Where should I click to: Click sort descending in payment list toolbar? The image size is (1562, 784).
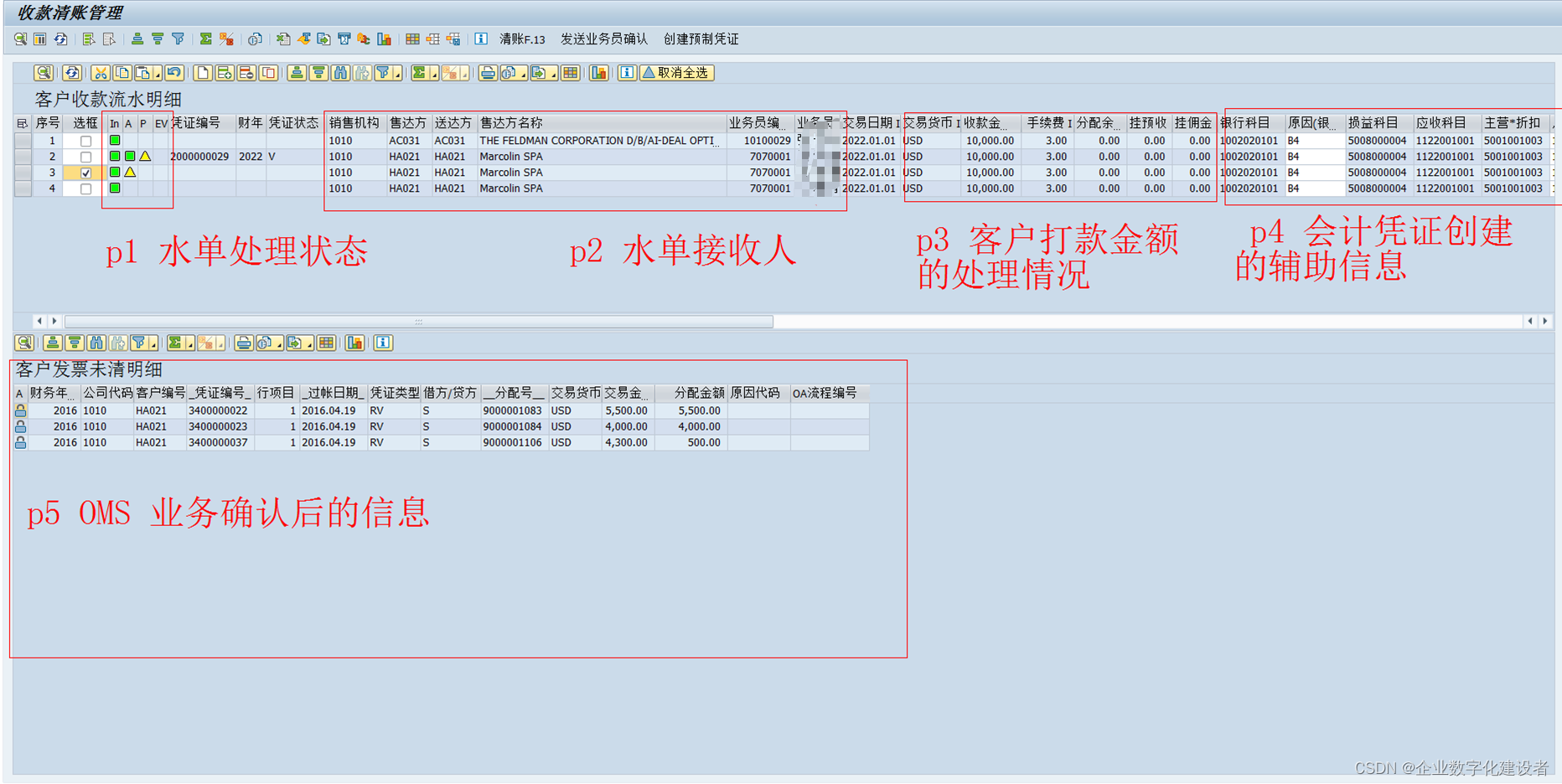click(x=318, y=73)
